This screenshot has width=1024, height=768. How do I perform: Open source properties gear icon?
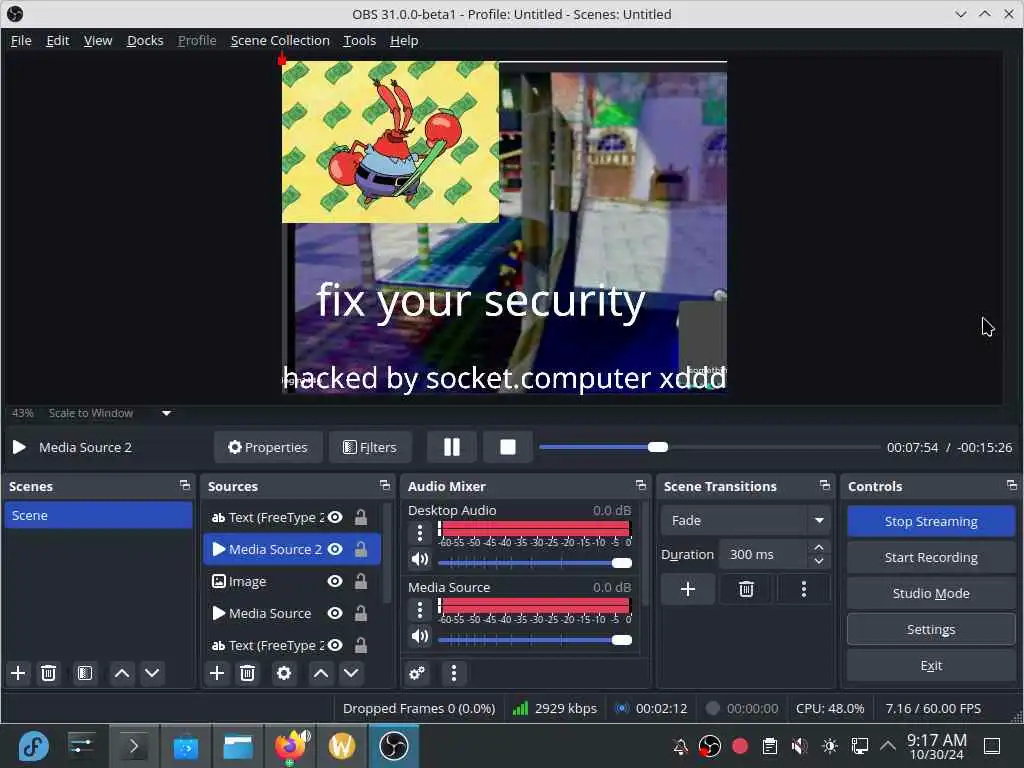(x=283, y=673)
